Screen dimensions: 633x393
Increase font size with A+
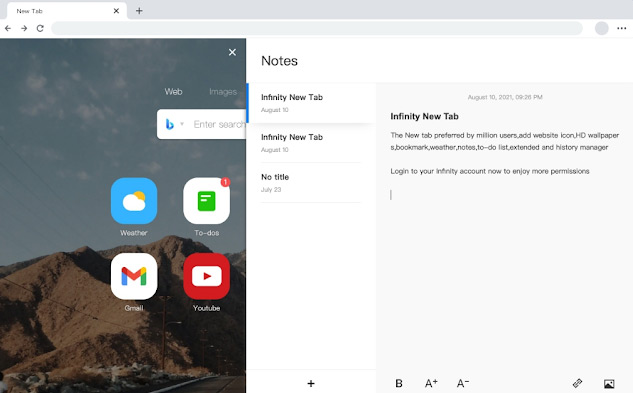(x=431, y=383)
